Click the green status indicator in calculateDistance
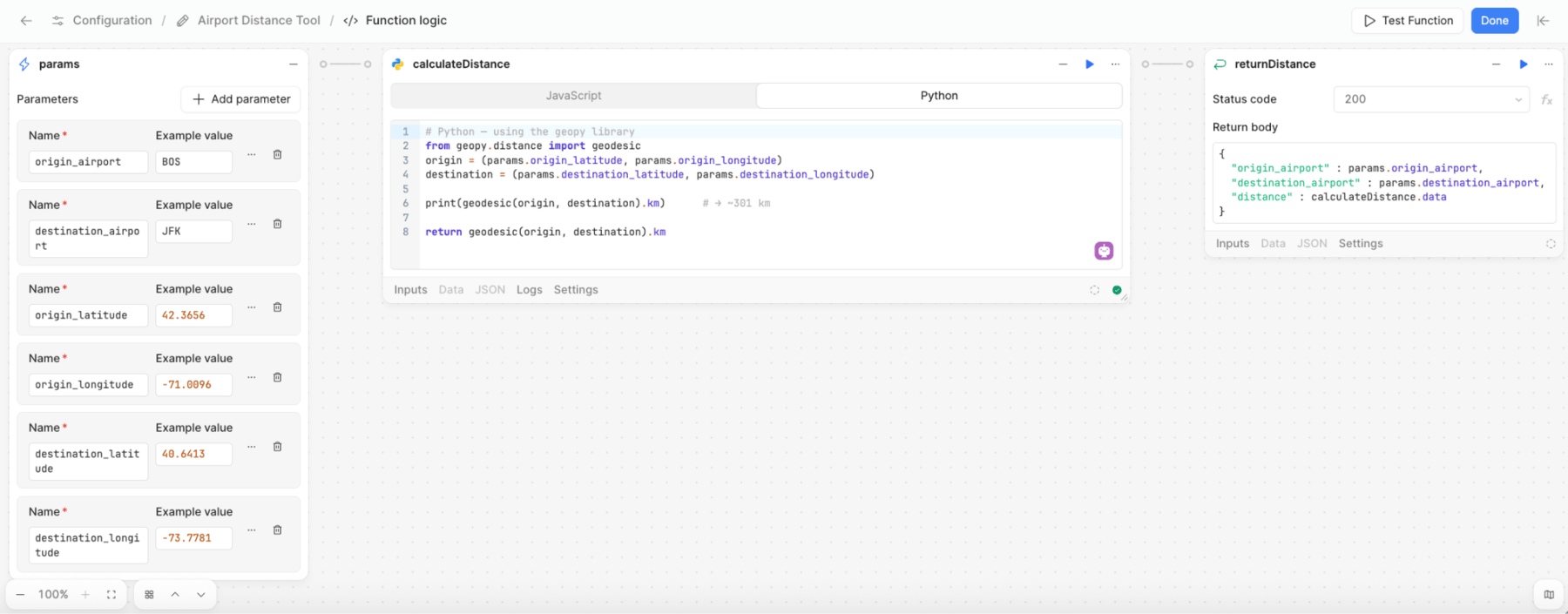 point(1117,290)
